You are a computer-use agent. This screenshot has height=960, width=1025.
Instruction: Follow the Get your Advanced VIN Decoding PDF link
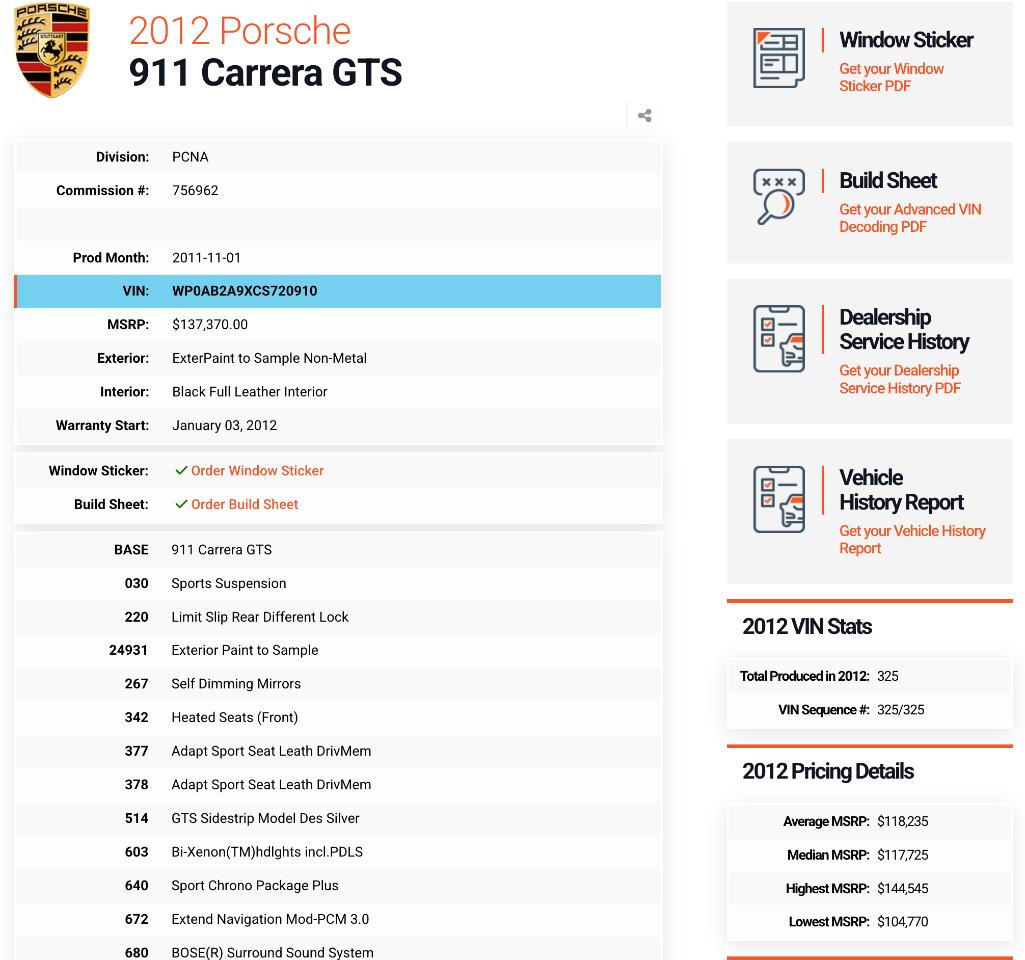pos(910,218)
